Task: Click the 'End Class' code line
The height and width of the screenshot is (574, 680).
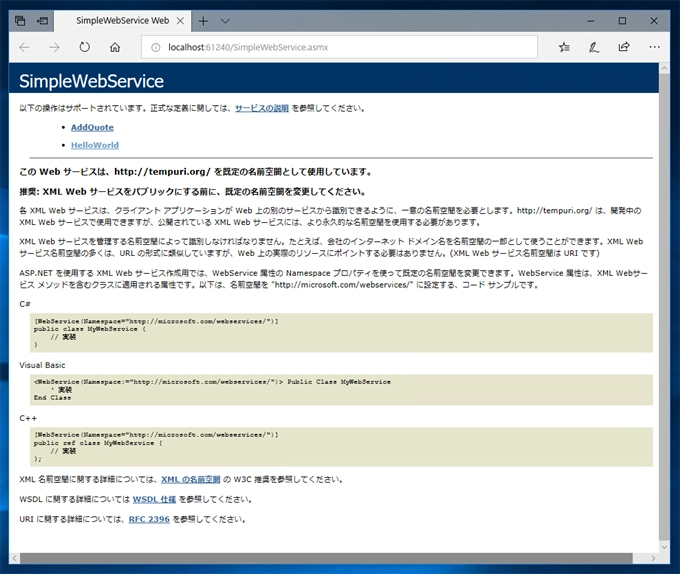Action: 52,398
